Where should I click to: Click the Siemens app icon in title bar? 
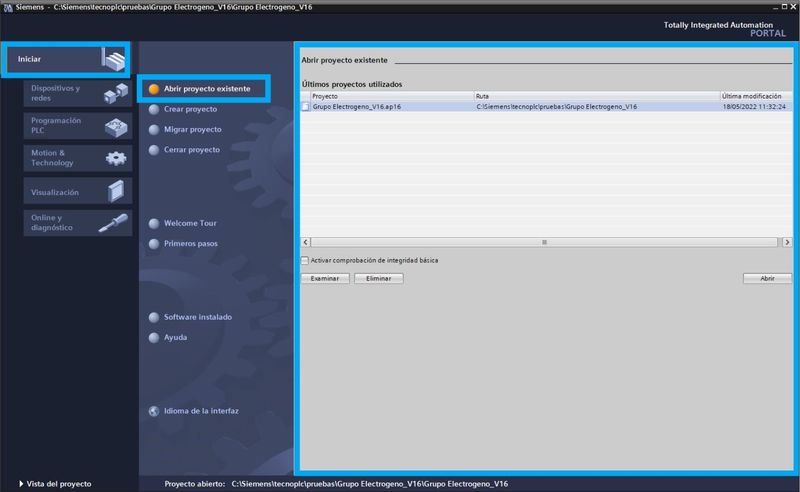[x=8, y=7]
